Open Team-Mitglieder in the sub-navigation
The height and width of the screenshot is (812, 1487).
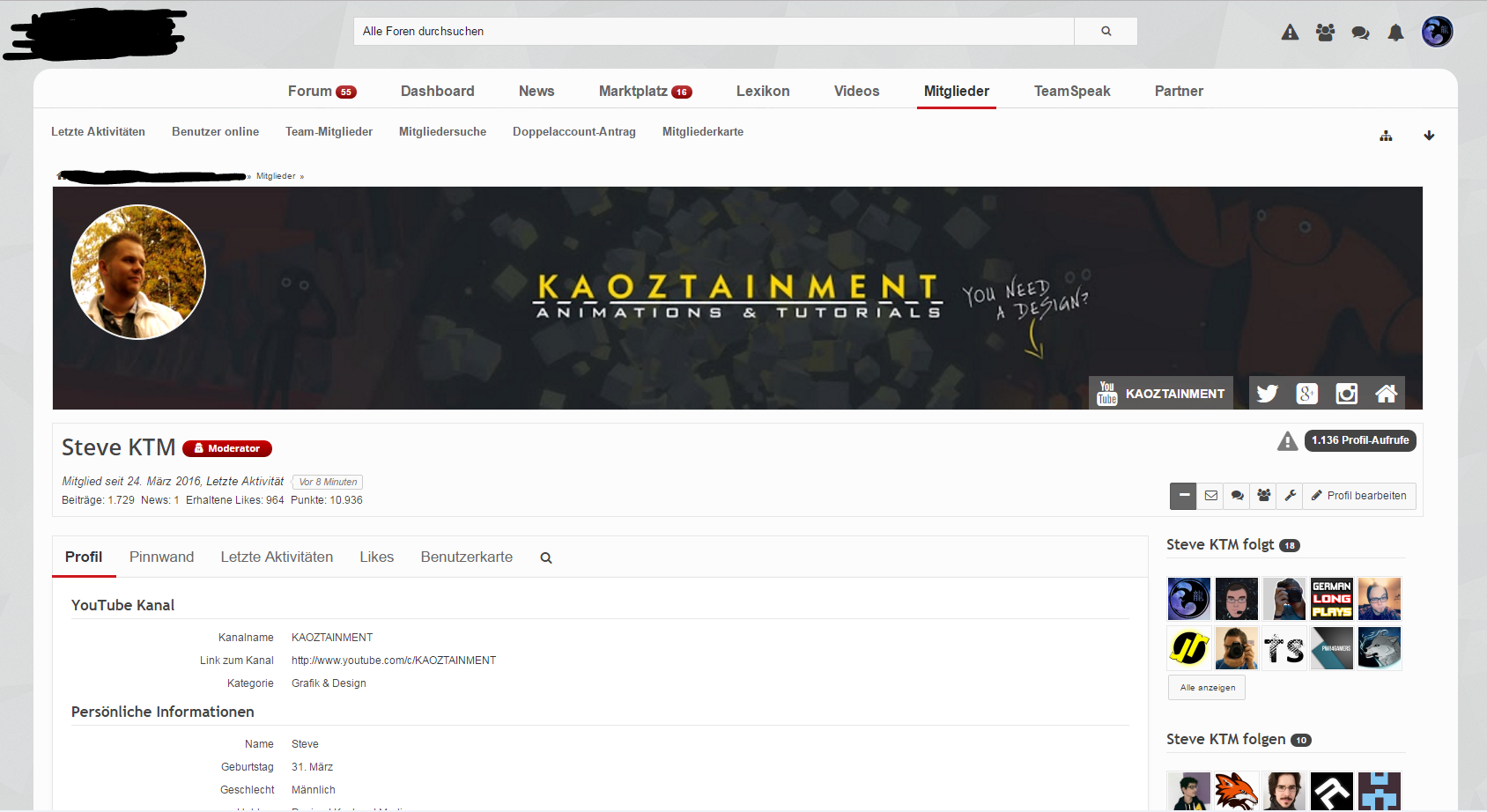[329, 132]
